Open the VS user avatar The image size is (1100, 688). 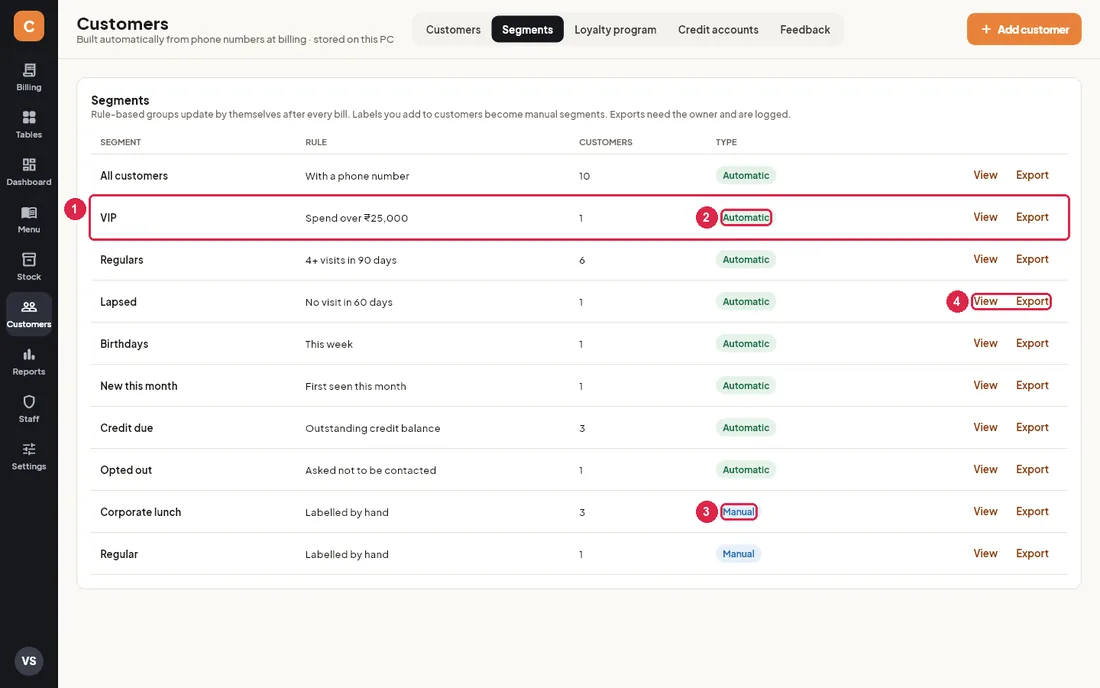pos(29,661)
